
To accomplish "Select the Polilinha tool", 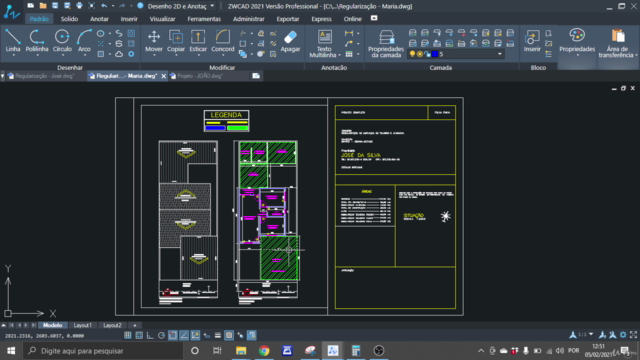I will [x=37, y=40].
